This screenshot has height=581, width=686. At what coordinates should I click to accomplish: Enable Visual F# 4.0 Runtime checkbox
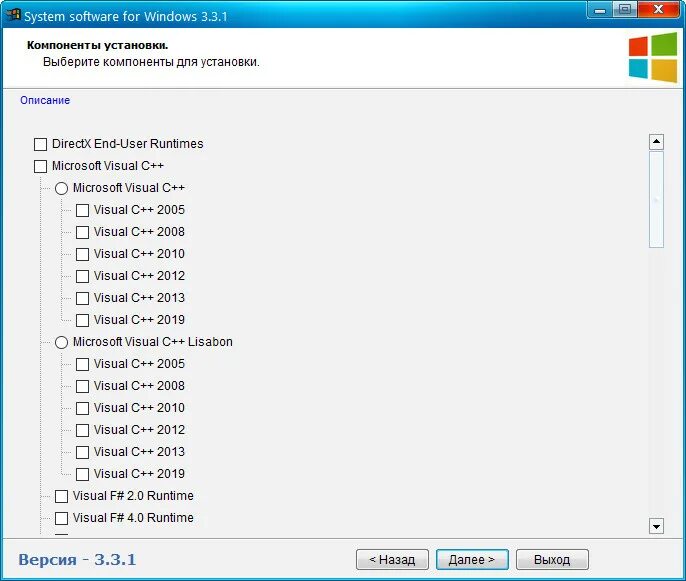(61, 518)
